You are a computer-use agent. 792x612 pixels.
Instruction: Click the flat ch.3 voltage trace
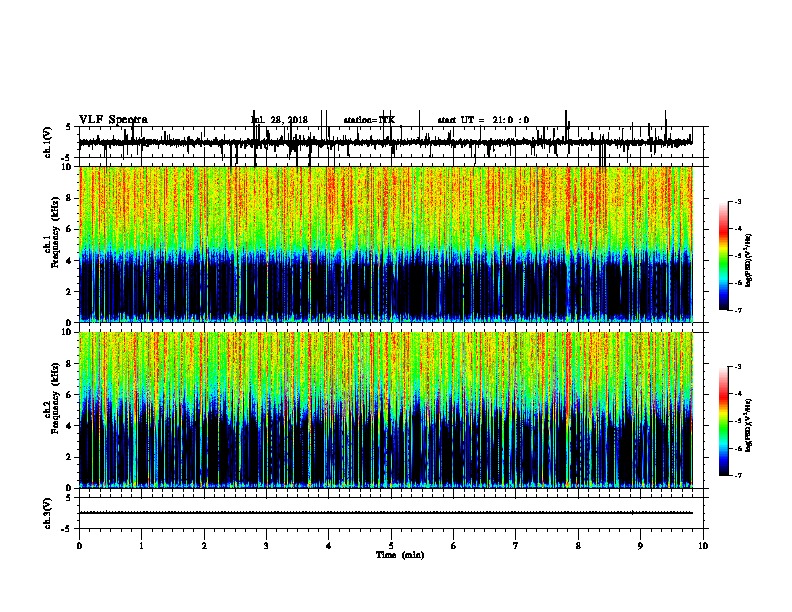coord(386,513)
